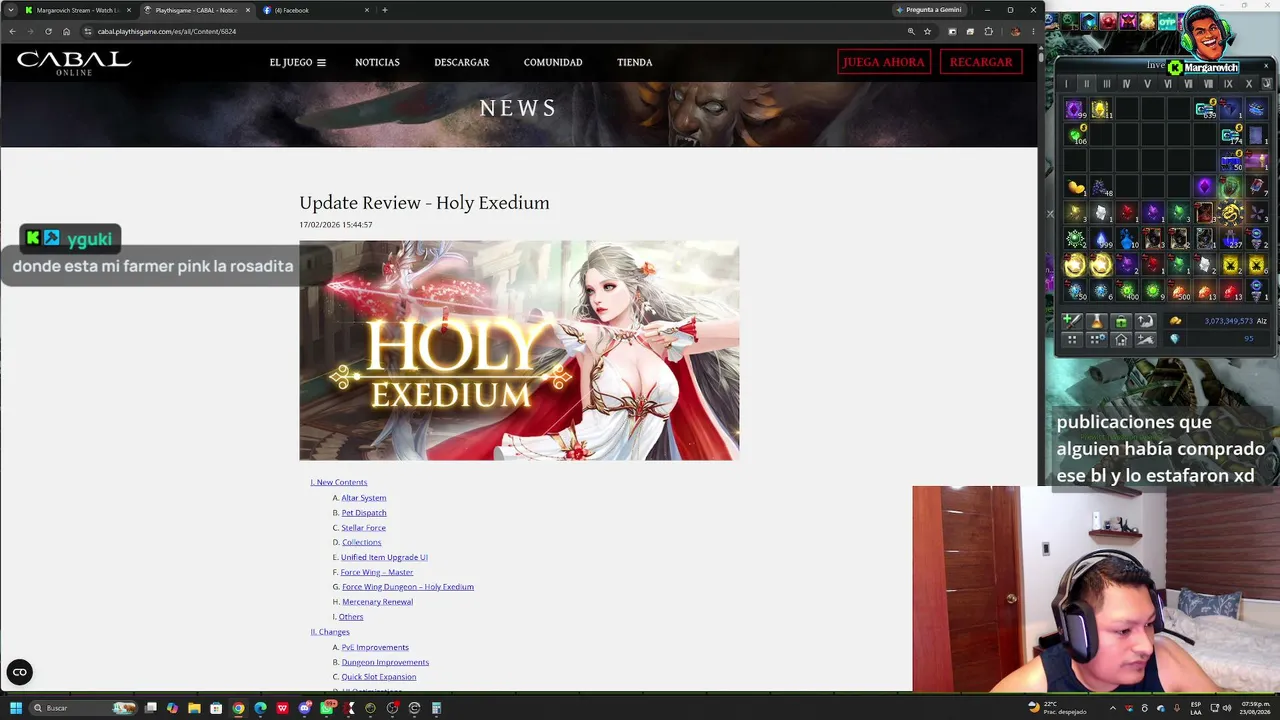
Task: Click the Pregunta a Gemini button
Action: [x=930, y=10]
